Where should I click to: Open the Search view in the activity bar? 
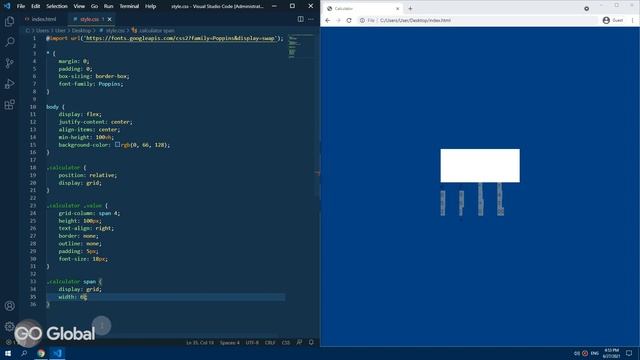click(9, 42)
